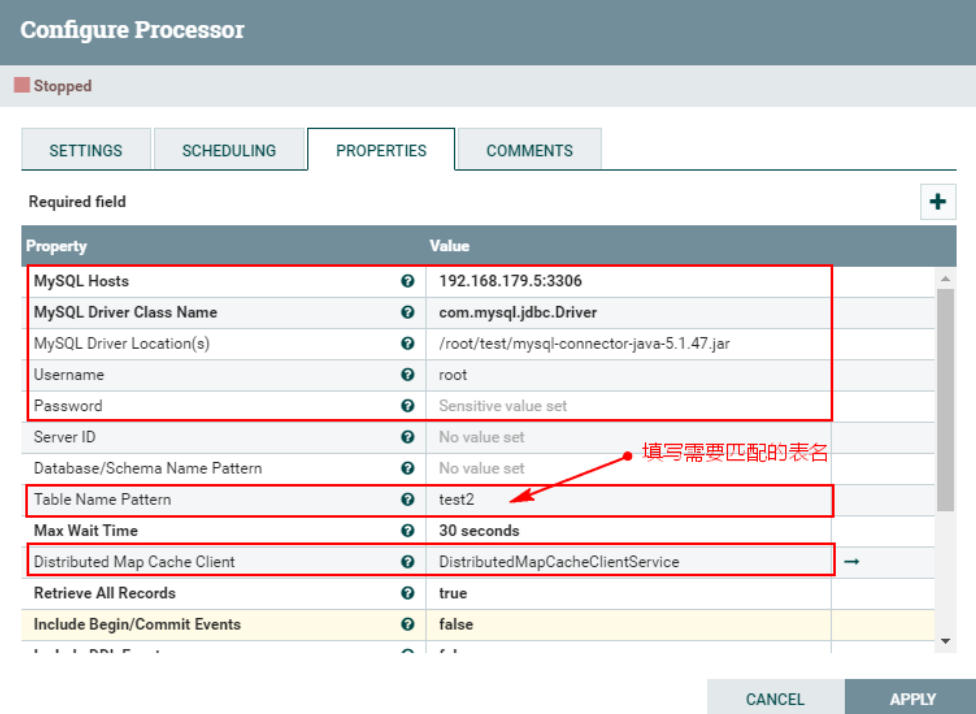976x714 pixels.
Task: Change Retrieve All Records value true
Action: click(629, 593)
